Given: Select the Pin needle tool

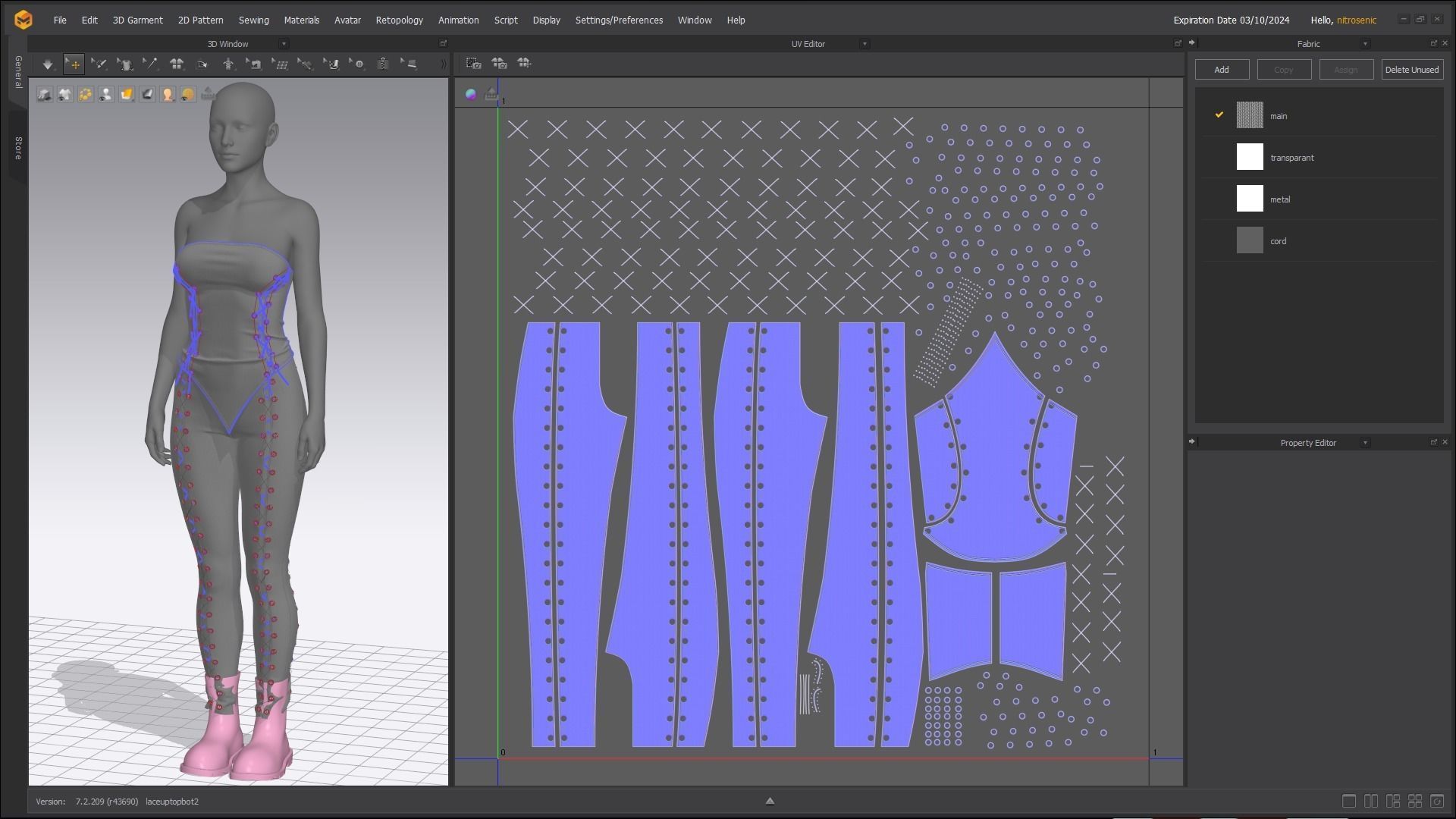Looking at the screenshot, I should tap(151, 64).
